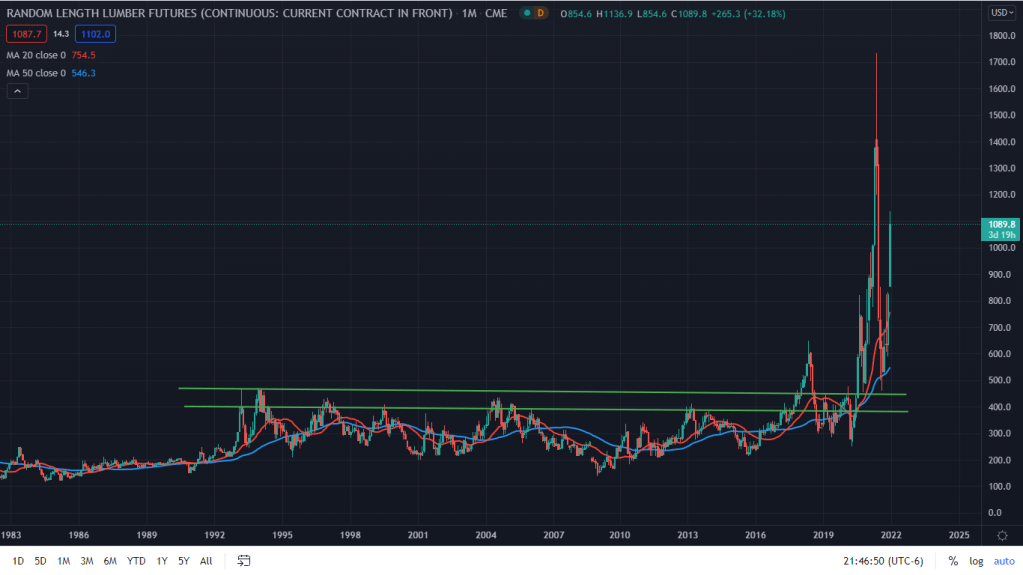Show All time range
The height and width of the screenshot is (575, 1023).
(x=206, y=561)
